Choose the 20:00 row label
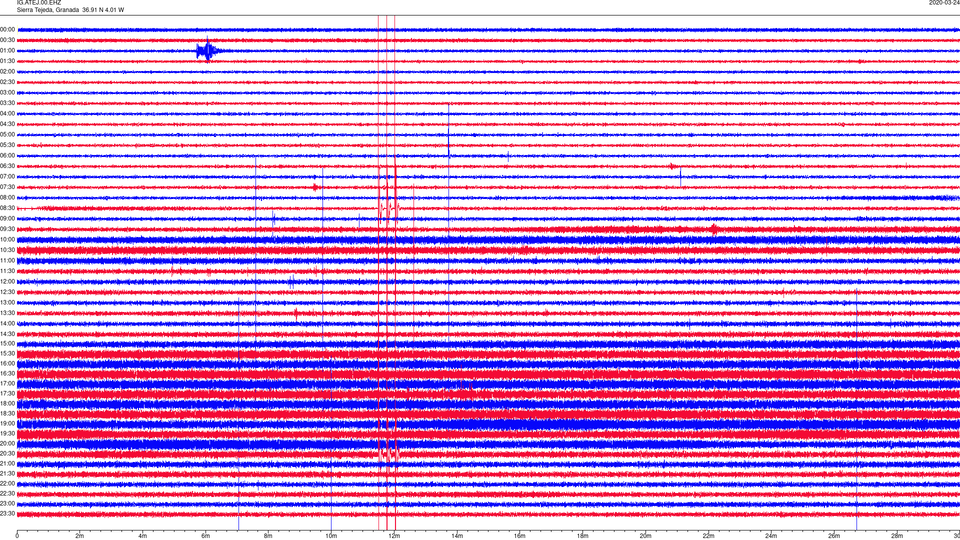 (8, 443)
